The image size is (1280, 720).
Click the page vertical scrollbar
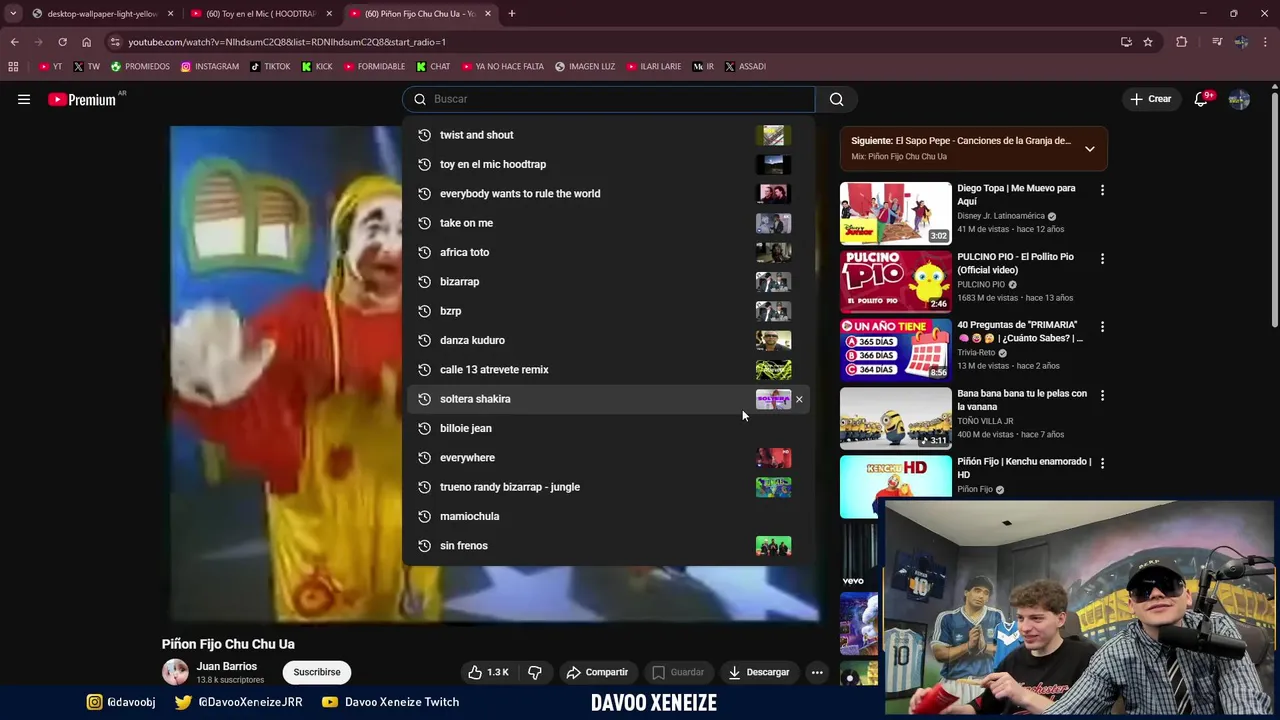(x=1274, y=210)
